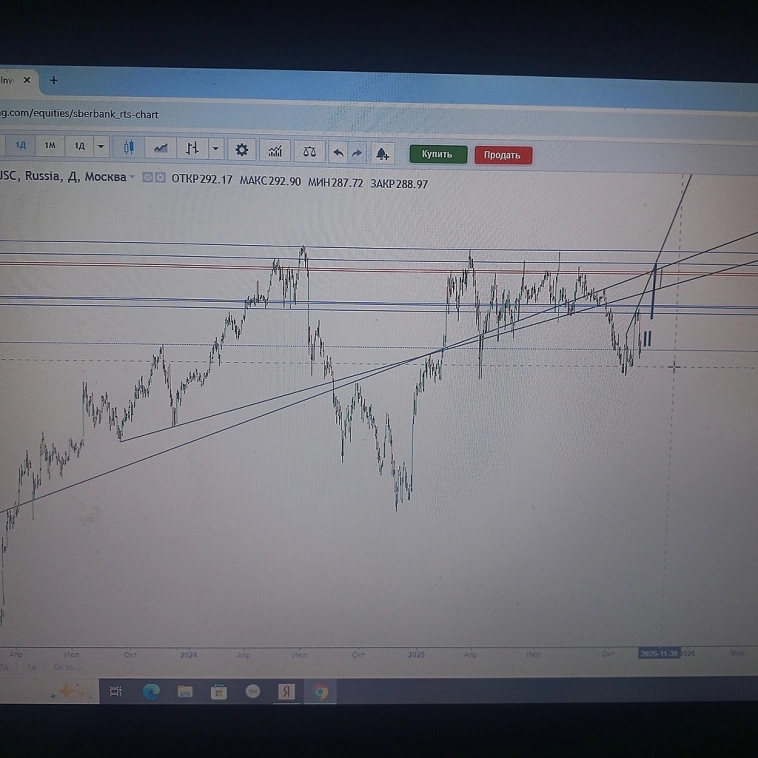758x758 pixels.
Task: Click the indicators line chart icon
Action: 160,148
